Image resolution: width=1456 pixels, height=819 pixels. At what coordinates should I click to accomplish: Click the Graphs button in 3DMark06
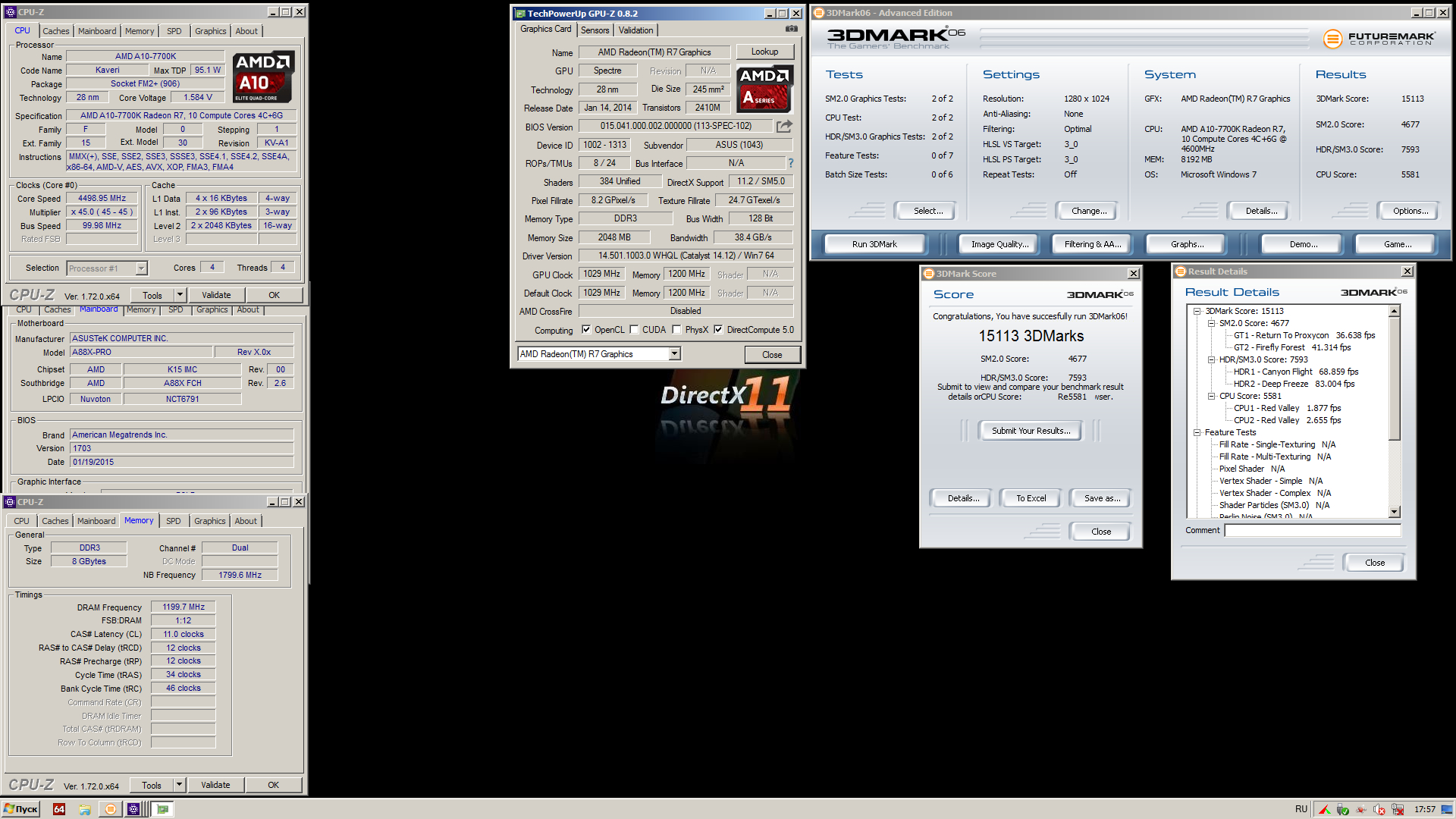(x=1187, y=244)
